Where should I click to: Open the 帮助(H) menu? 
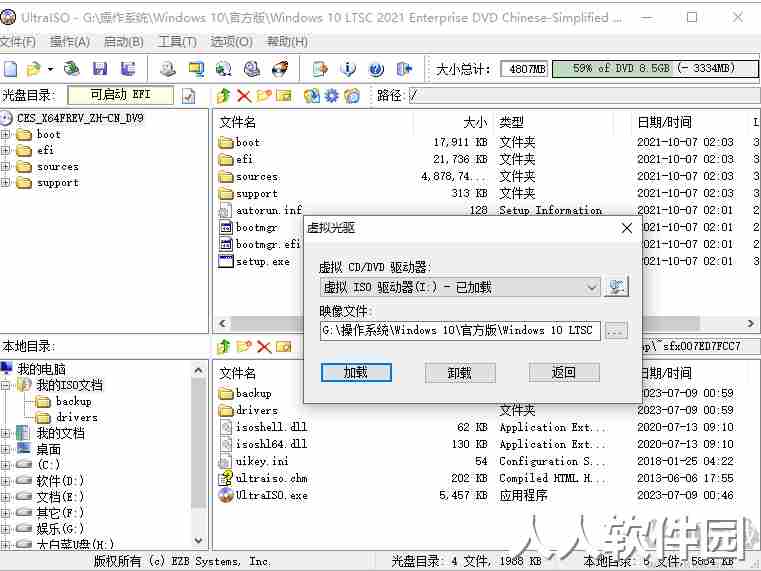click(x=287, y=42)
